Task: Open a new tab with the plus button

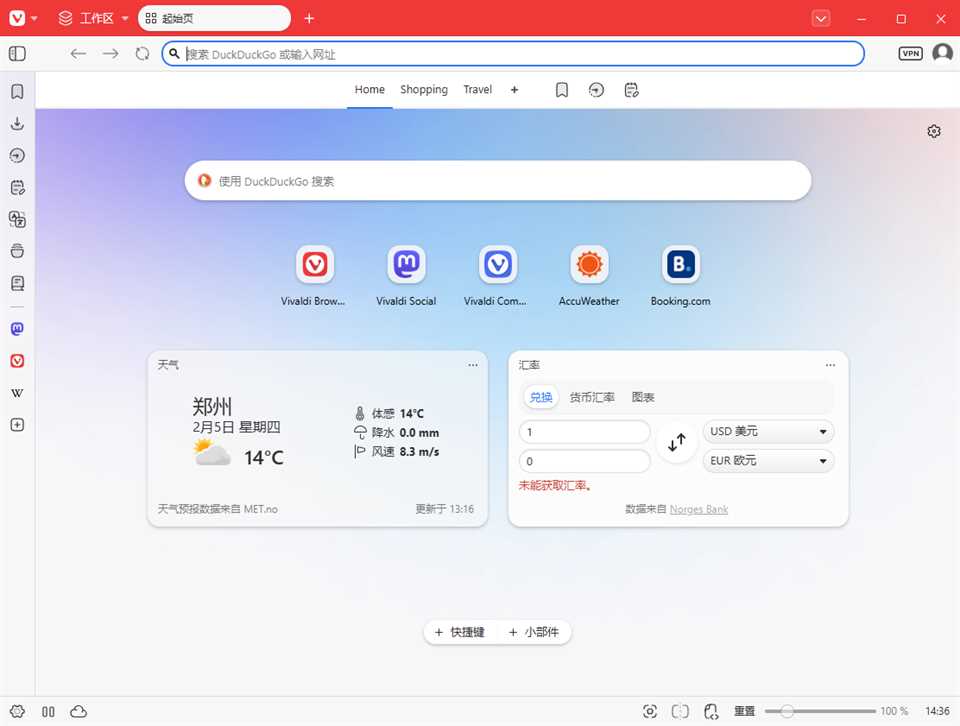Action: pos(309,18)
